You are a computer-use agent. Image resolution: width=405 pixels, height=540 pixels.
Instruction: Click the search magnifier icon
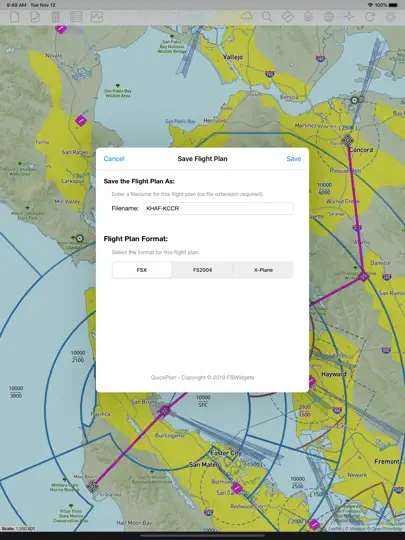[x=267, y=17]
